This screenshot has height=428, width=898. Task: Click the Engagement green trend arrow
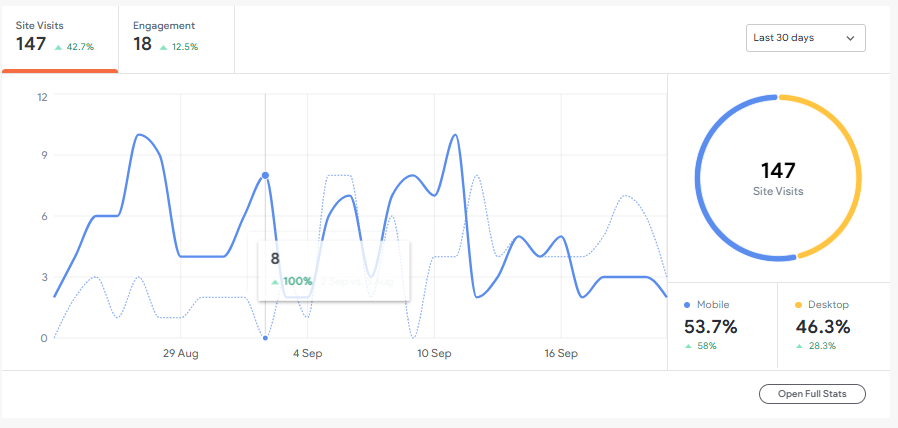click(x=163, y=47)
